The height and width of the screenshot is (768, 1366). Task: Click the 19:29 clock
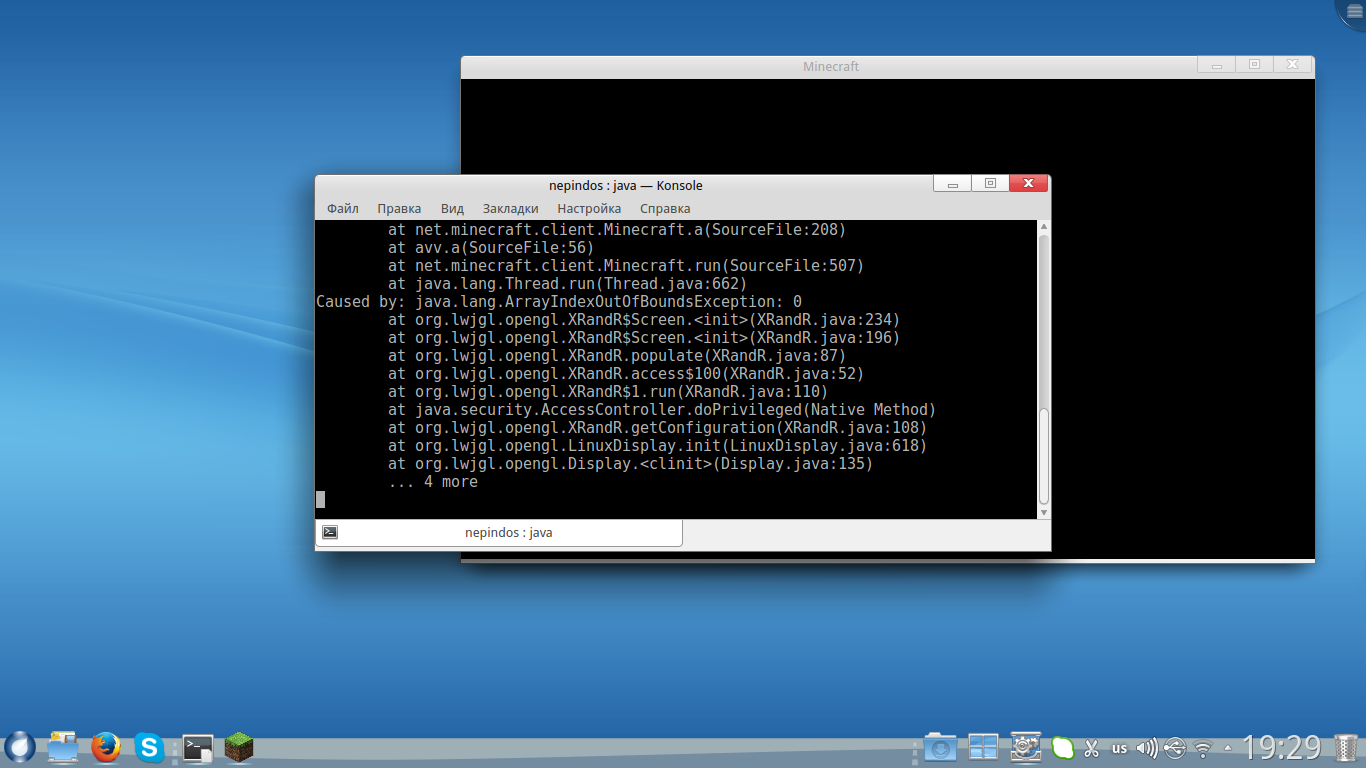point(1282,747)
